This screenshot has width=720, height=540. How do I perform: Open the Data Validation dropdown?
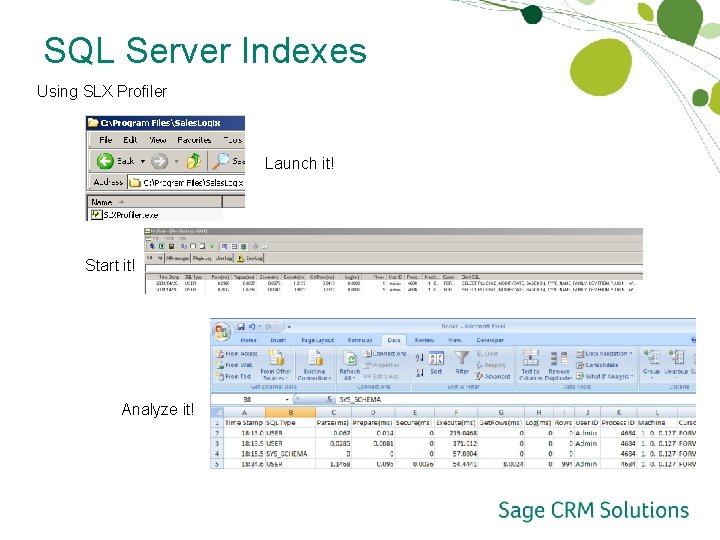click(x=605, y=354)
